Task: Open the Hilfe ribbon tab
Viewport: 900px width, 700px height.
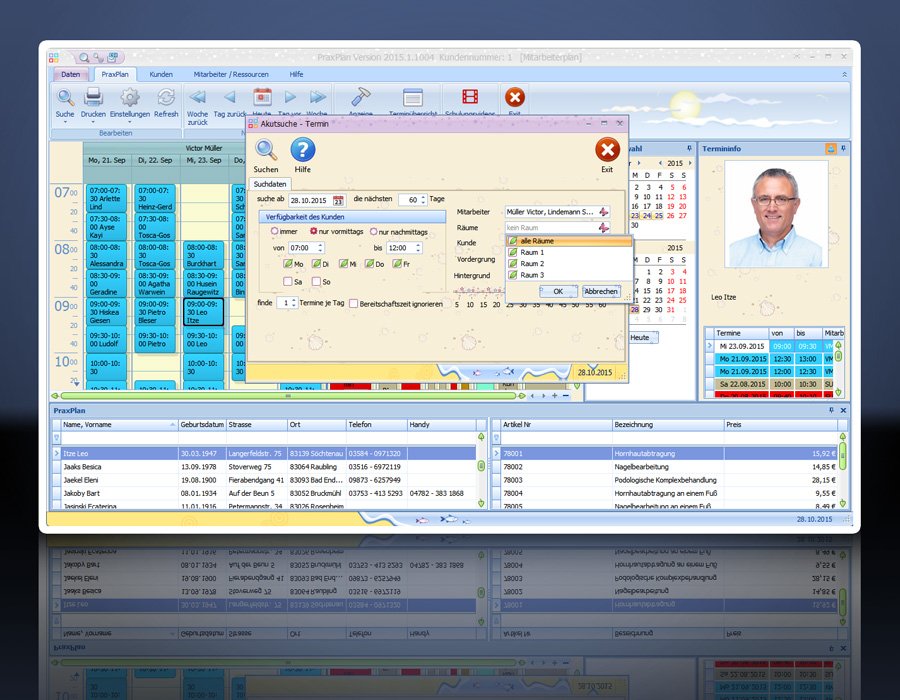Action: click(x=296, y=75)
